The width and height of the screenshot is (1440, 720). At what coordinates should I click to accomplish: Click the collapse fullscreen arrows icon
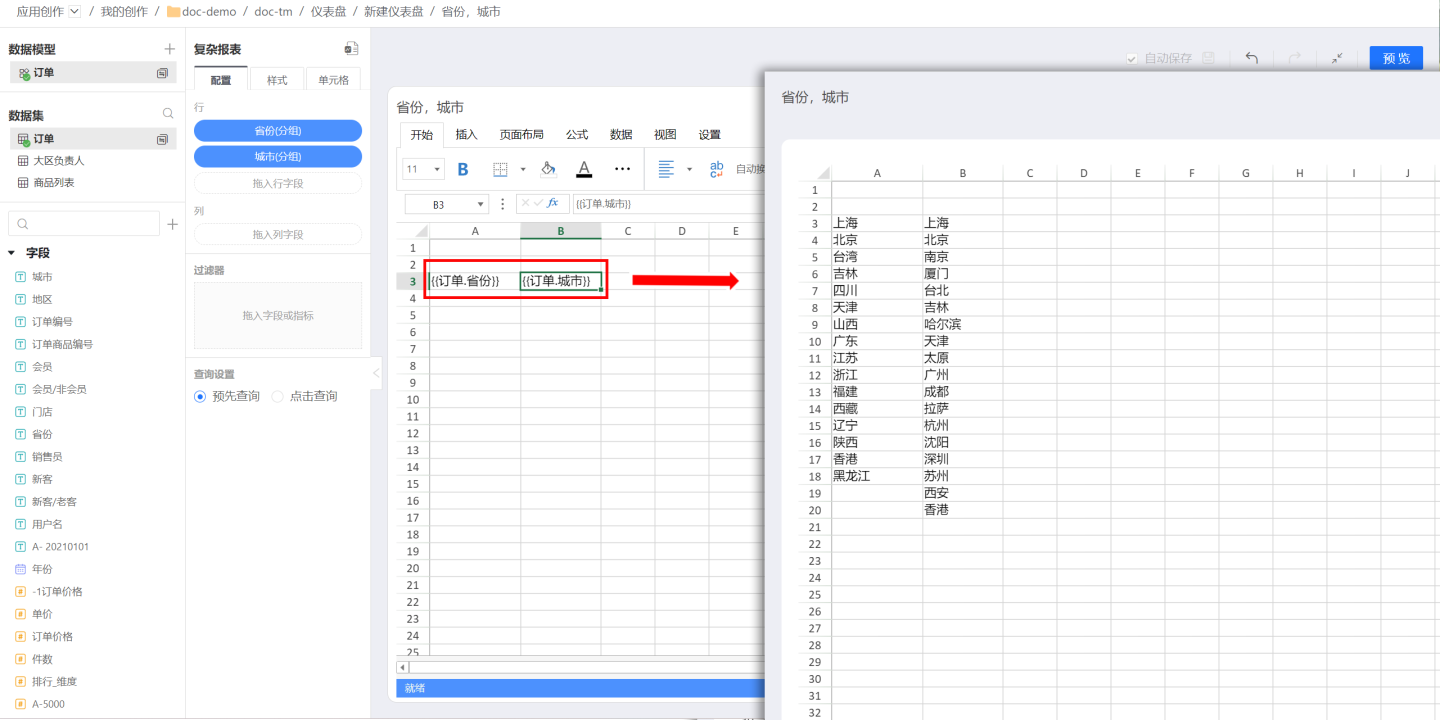(1337, 58)
